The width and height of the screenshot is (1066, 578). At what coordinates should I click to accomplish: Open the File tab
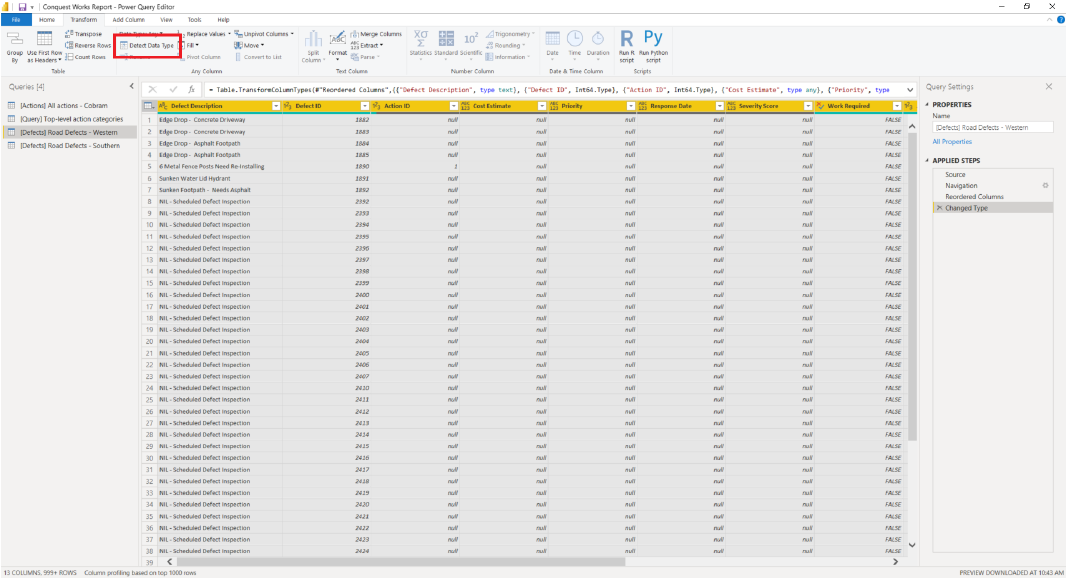(x=16, y=20)
